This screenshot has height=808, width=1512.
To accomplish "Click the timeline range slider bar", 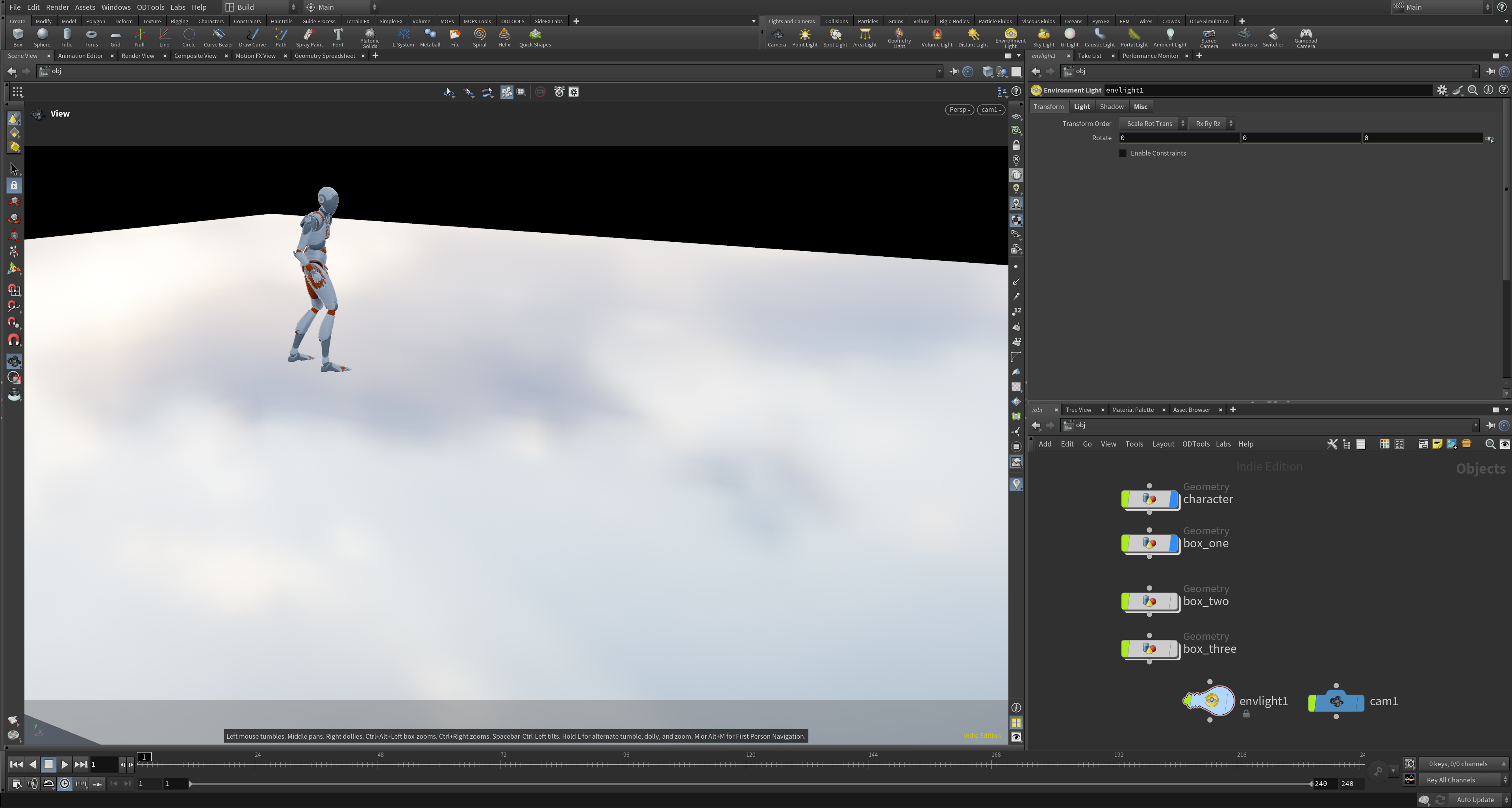I will pos(751,784).
